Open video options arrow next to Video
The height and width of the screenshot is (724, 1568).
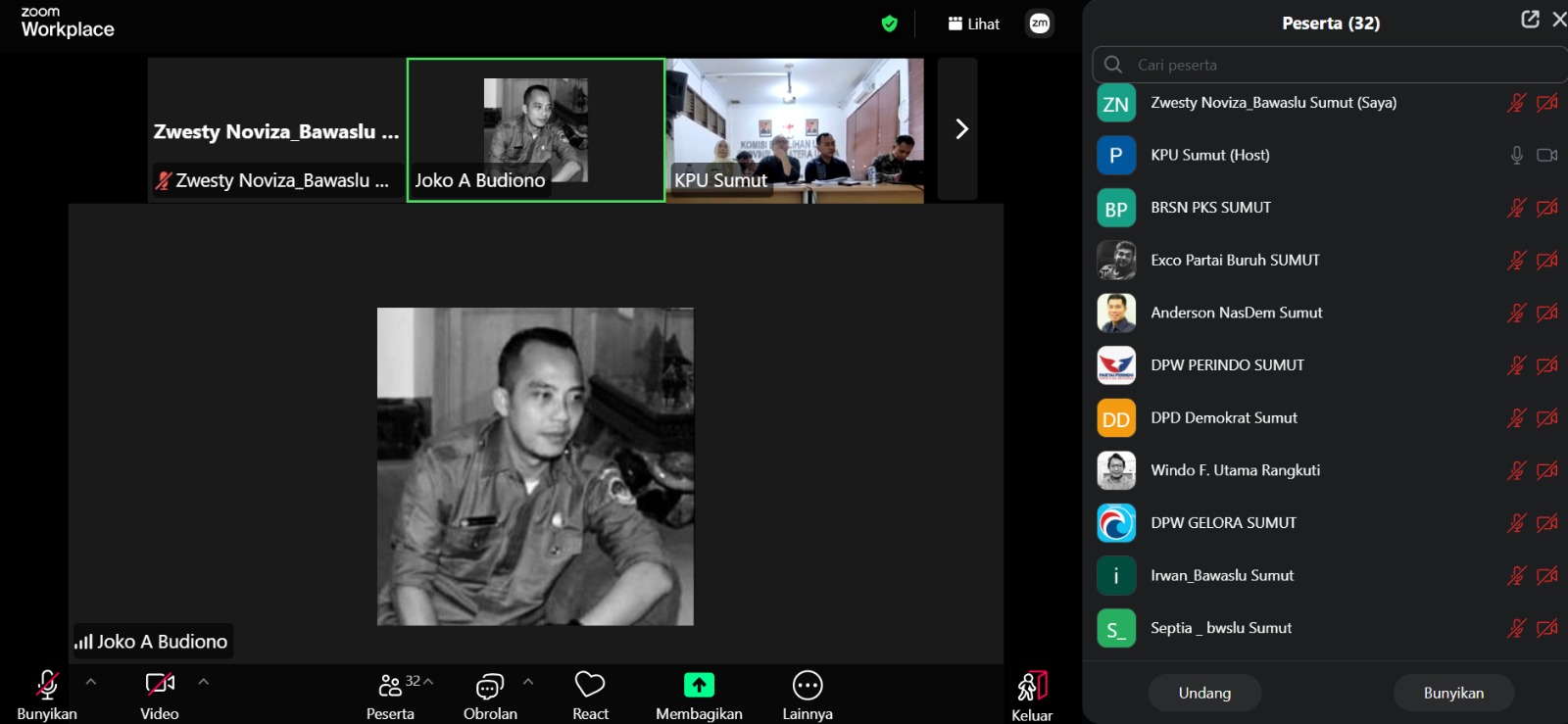(204, 682)
